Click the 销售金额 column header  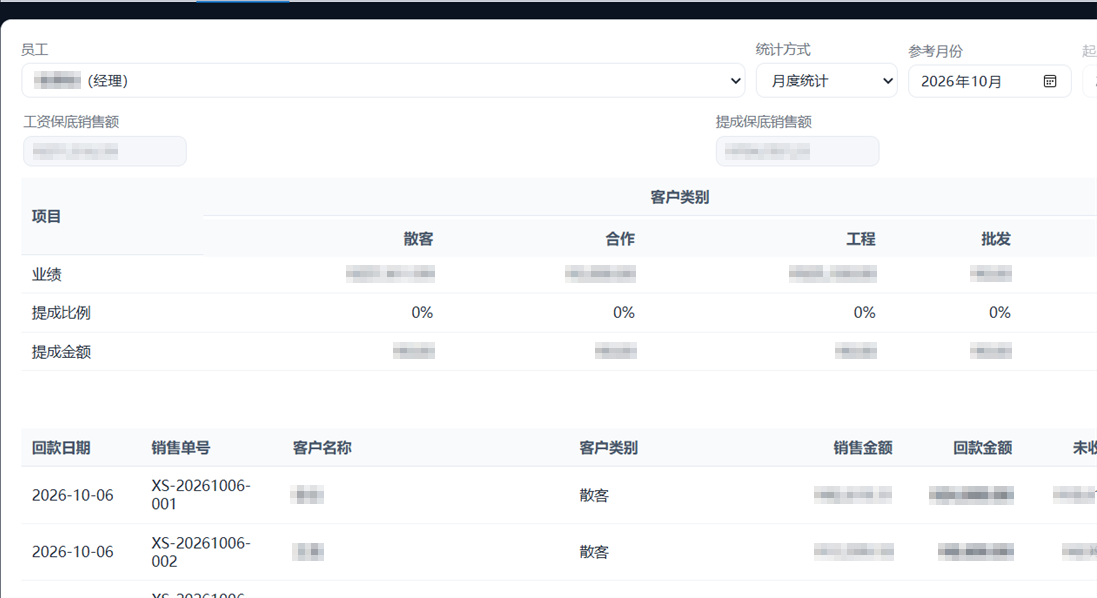[863, 448]
